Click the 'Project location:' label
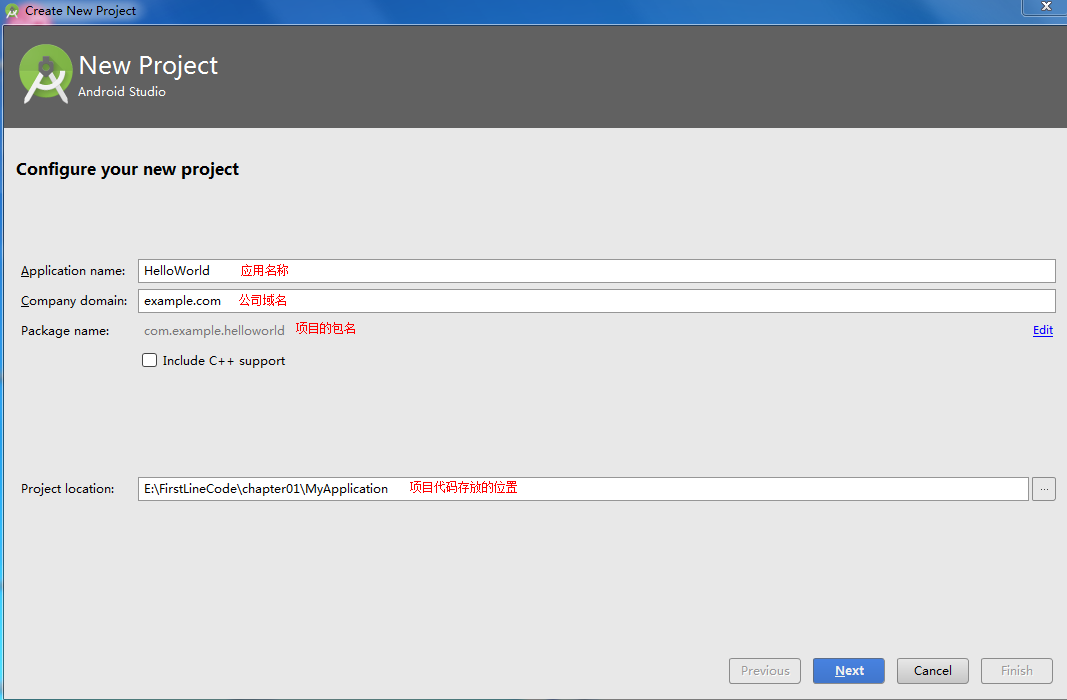The width and height of the screenshot is (1067, 700). click(x=67, y=488)
